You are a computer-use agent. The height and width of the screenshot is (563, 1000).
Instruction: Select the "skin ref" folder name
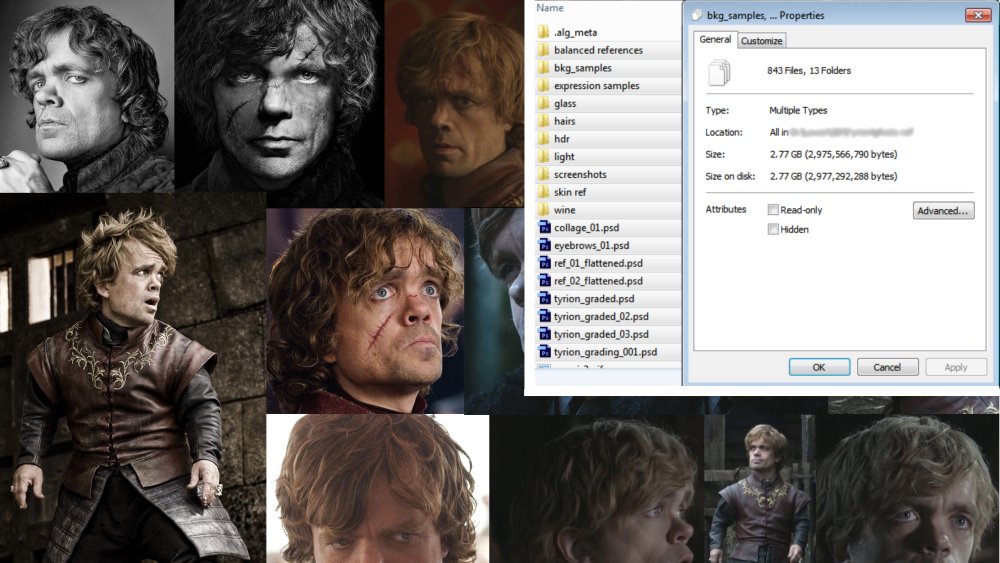pyautogui.click(x=570, y=192)
